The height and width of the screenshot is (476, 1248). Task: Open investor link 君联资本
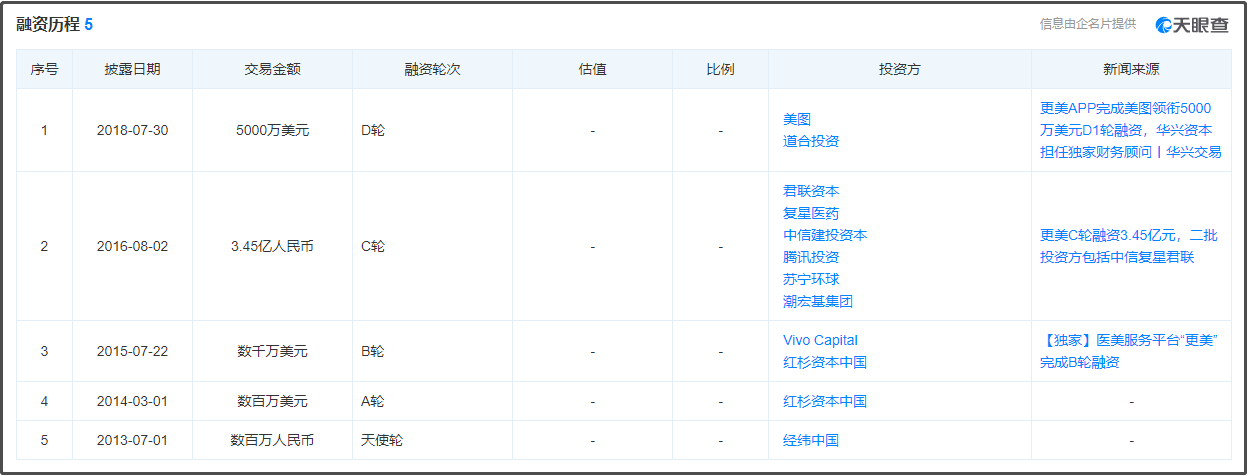pos(811,191)
